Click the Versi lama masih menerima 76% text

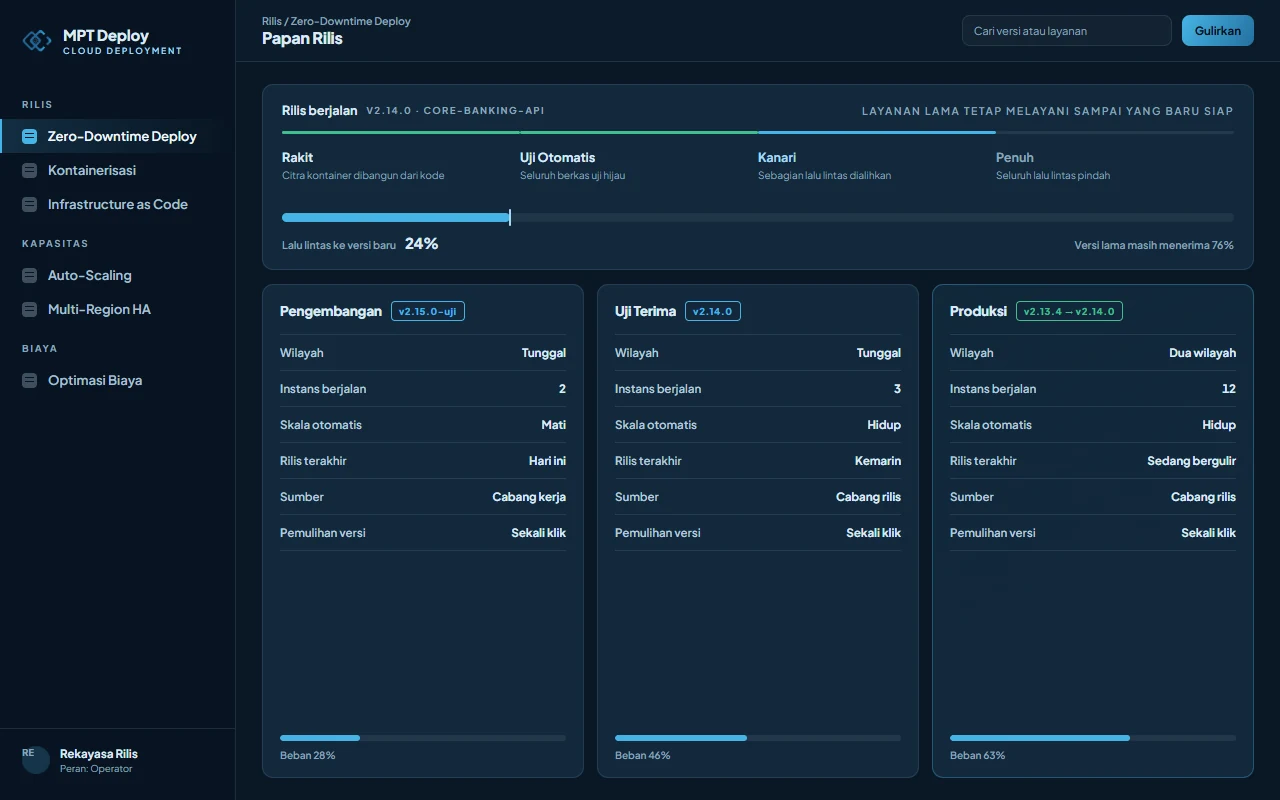point(1154,245)
